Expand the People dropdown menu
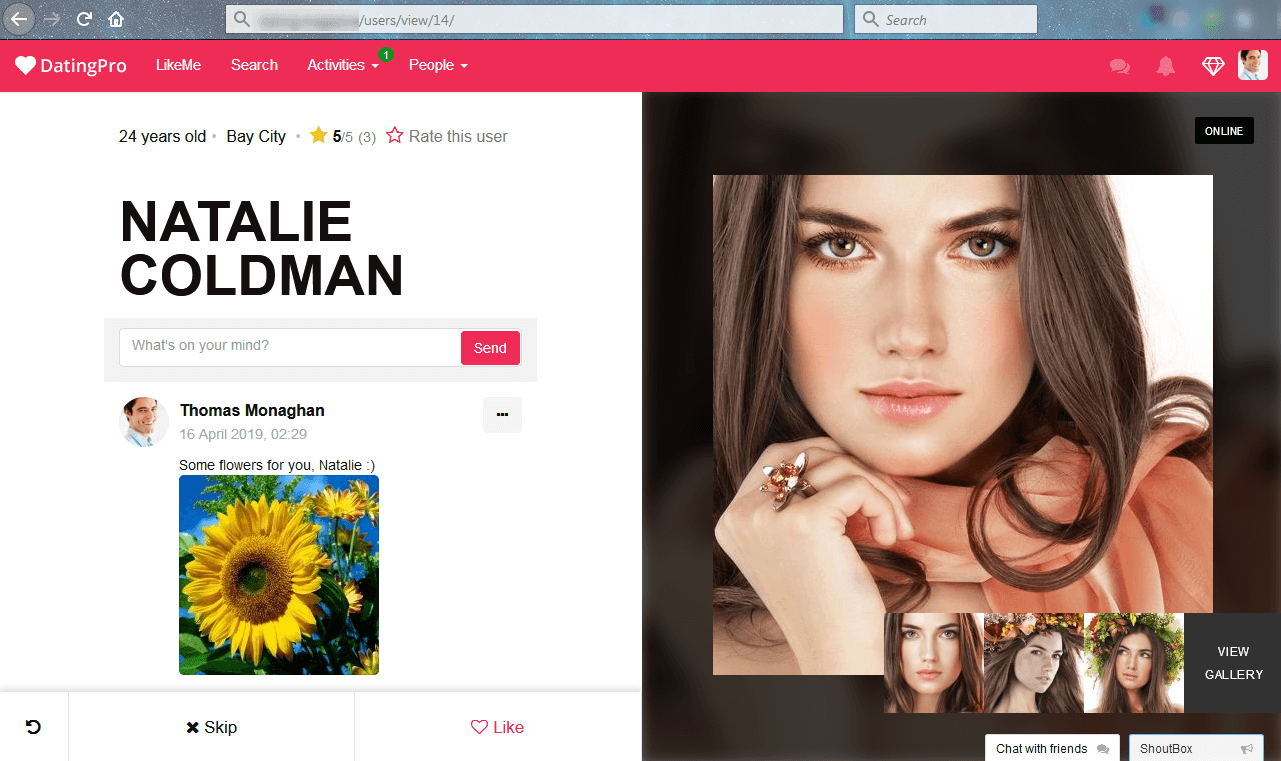Viewport: 1281px width, 761px height. pyautogui.click(x=438, y=65)
